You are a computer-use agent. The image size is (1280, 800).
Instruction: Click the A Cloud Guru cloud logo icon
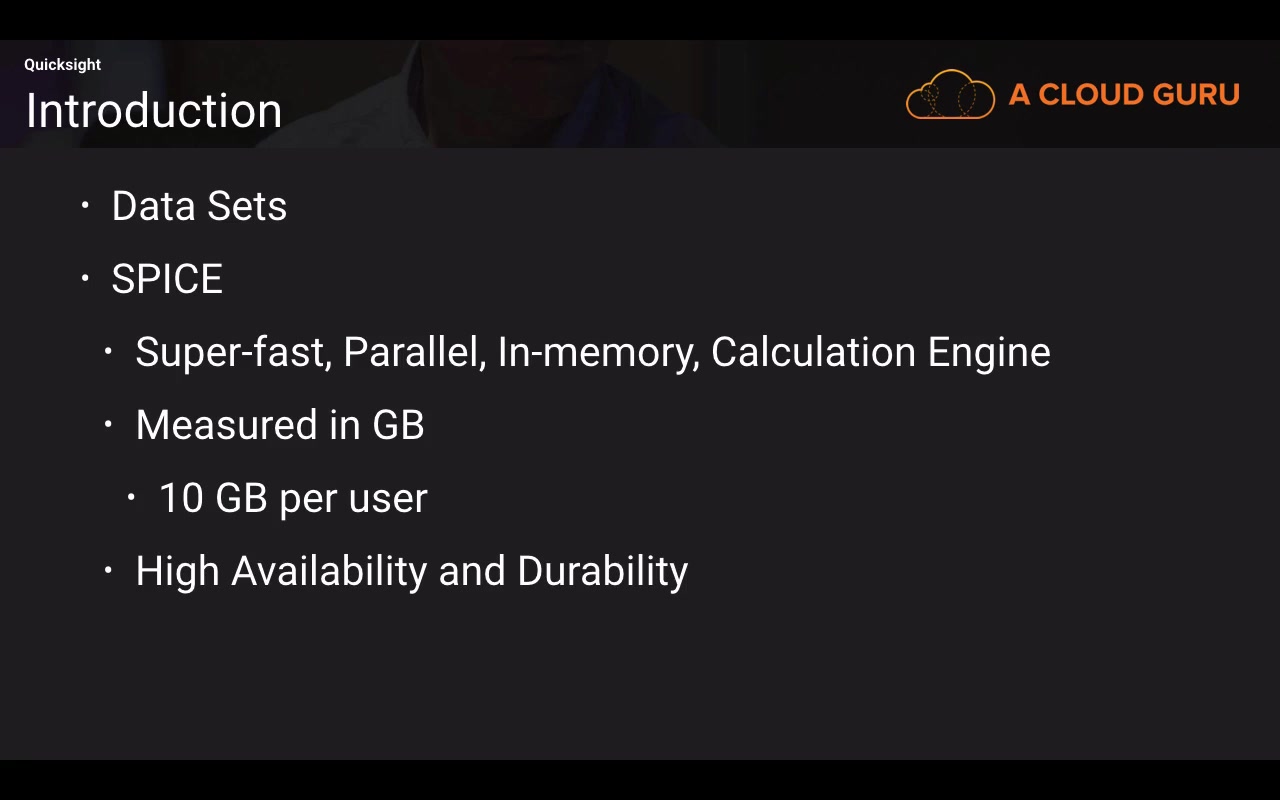coord(950,95)
